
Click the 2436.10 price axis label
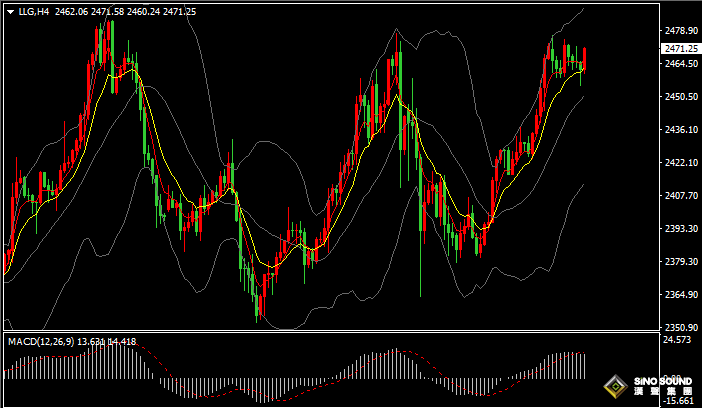click(x=680, y=130)
